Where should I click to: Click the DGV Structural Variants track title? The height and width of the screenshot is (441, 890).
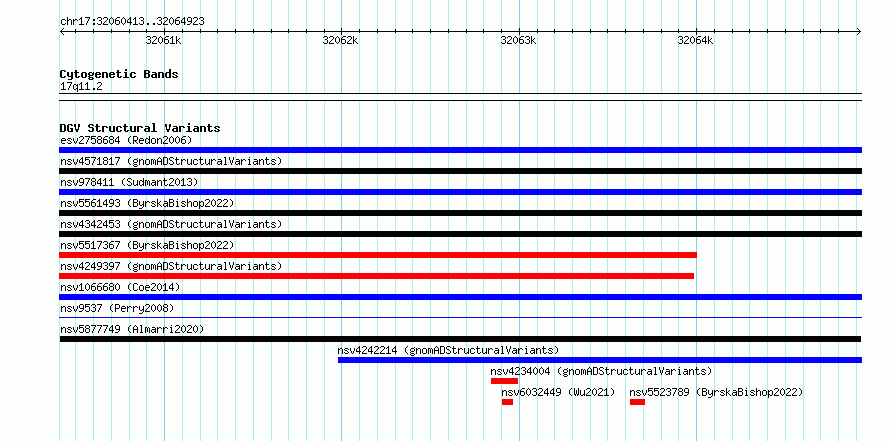pyautogui.click(x=140, y=128)
